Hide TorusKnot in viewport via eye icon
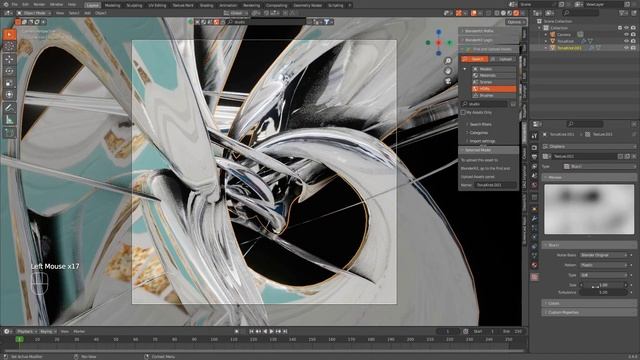This screenshot has height=360, width=640. coord(626,41)
